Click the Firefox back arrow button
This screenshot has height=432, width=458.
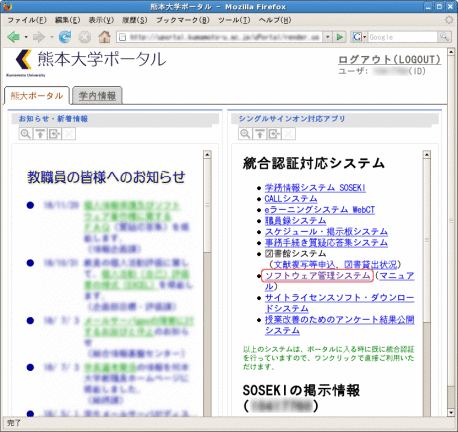click(x=13, y=37)
